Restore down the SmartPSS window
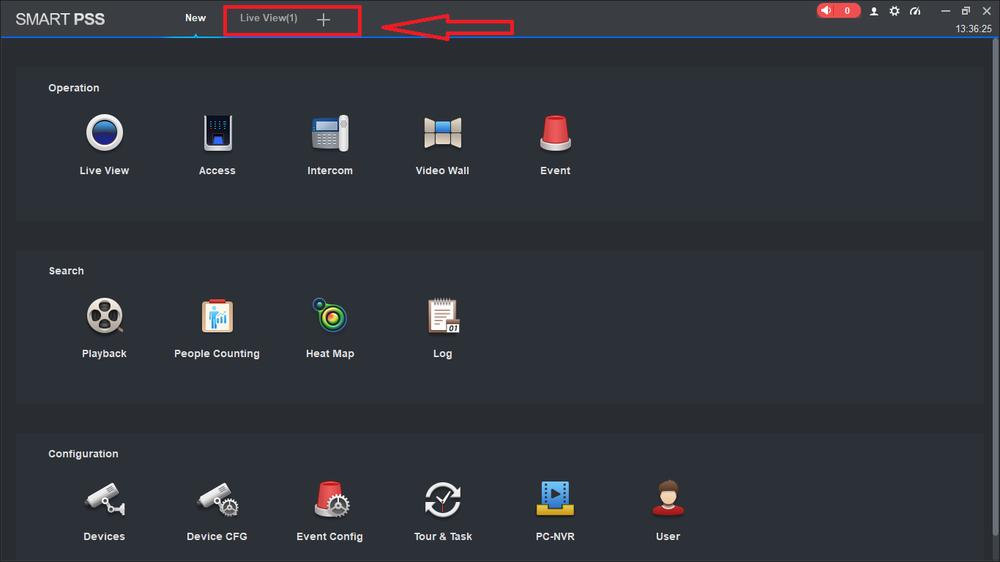Viewport: 1000px width, 562px height. 966,11
